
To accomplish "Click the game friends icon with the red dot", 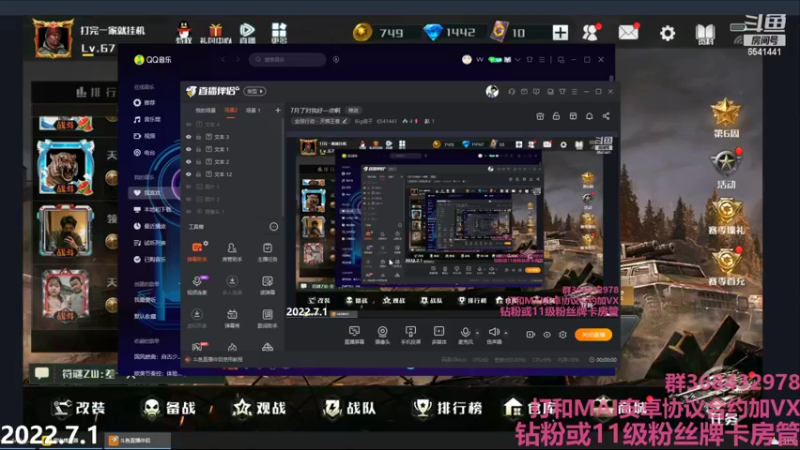I will pyautogui.click(x=591, y=33).
